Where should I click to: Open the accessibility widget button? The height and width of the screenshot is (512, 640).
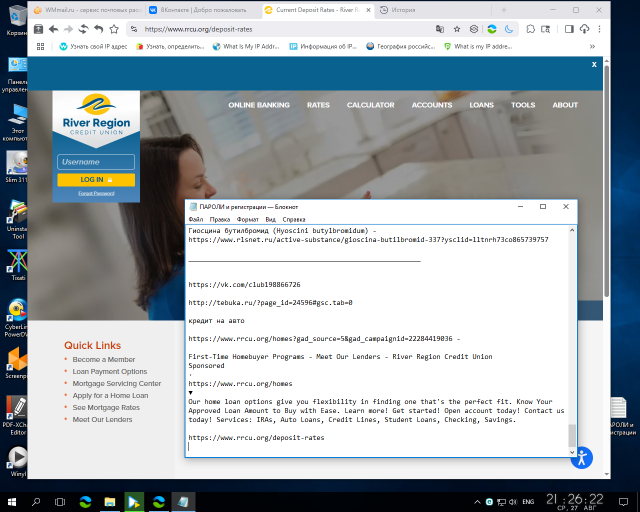pyautogui.click(x=582, y=458)
